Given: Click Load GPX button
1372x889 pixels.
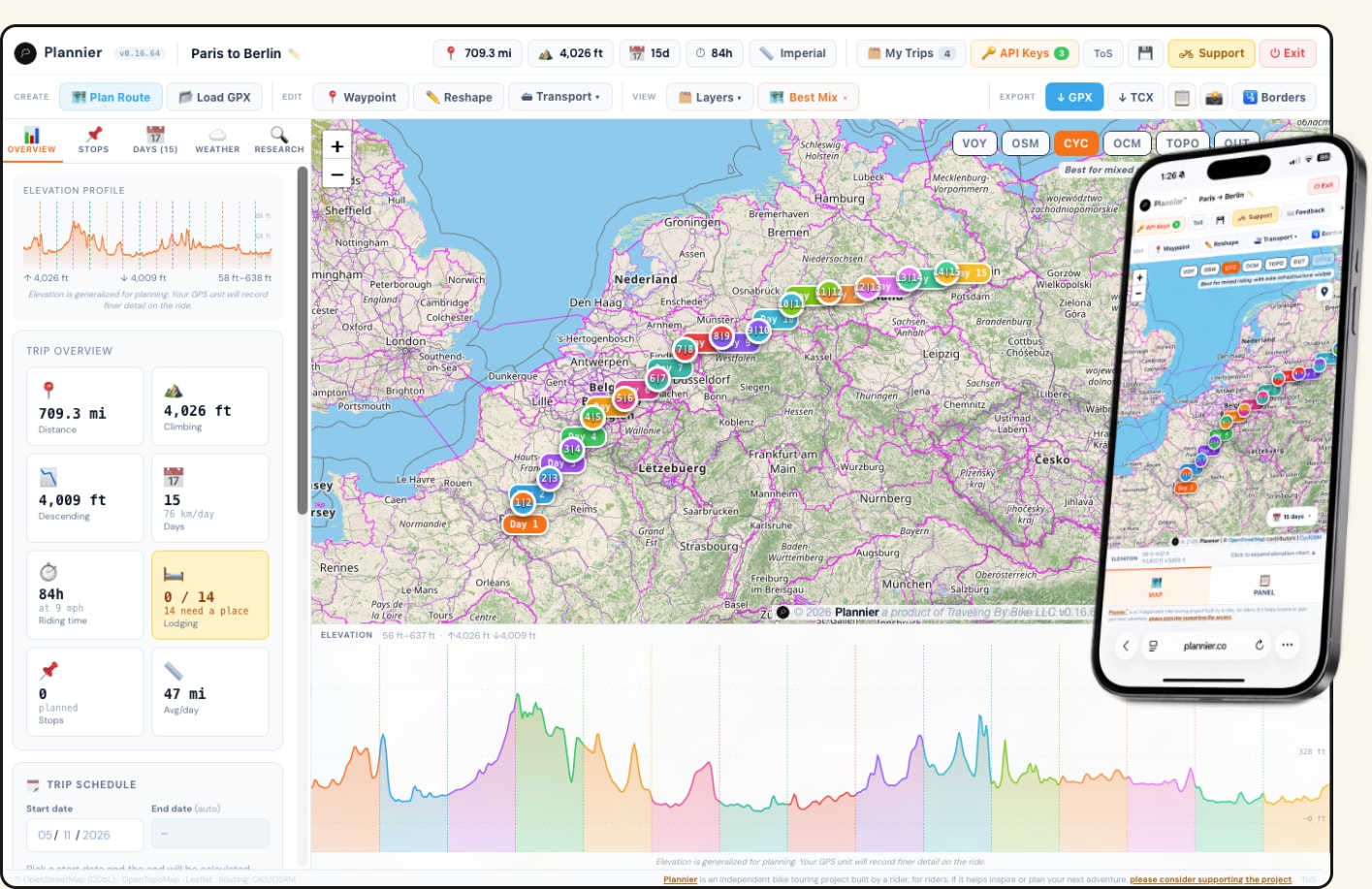Looking at the screenshot, I should [214, 97].
